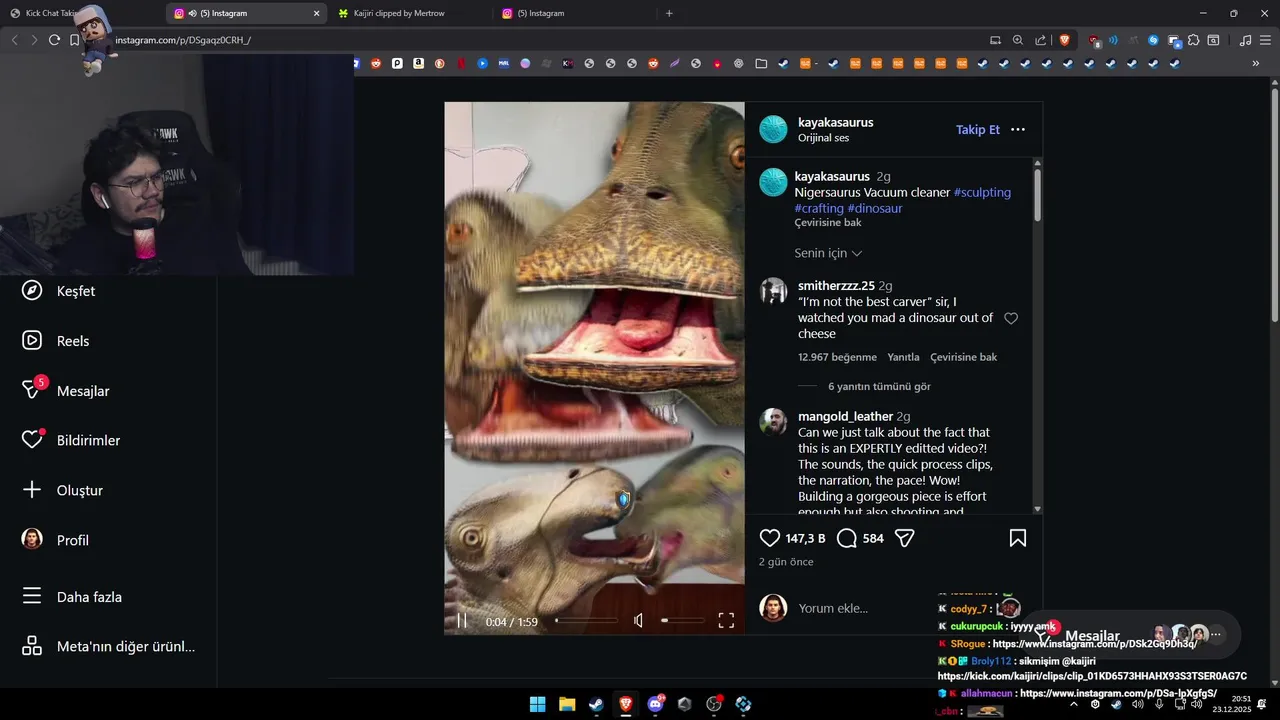This screenshot has height=720, width=1280.
Task: Open File Explorer from the taskbar
Action: 567,704
